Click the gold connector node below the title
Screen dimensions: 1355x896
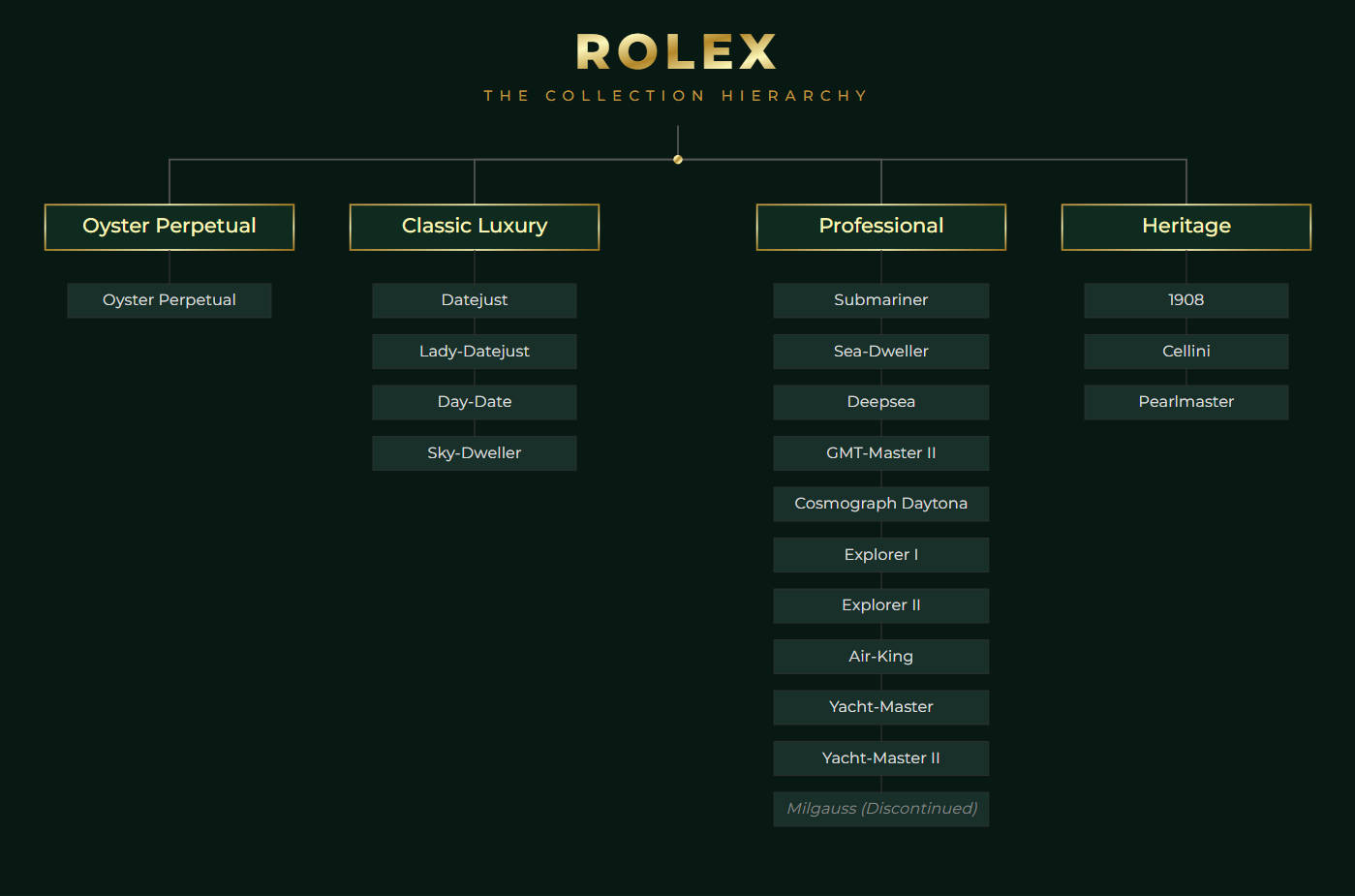coord(677,158)
